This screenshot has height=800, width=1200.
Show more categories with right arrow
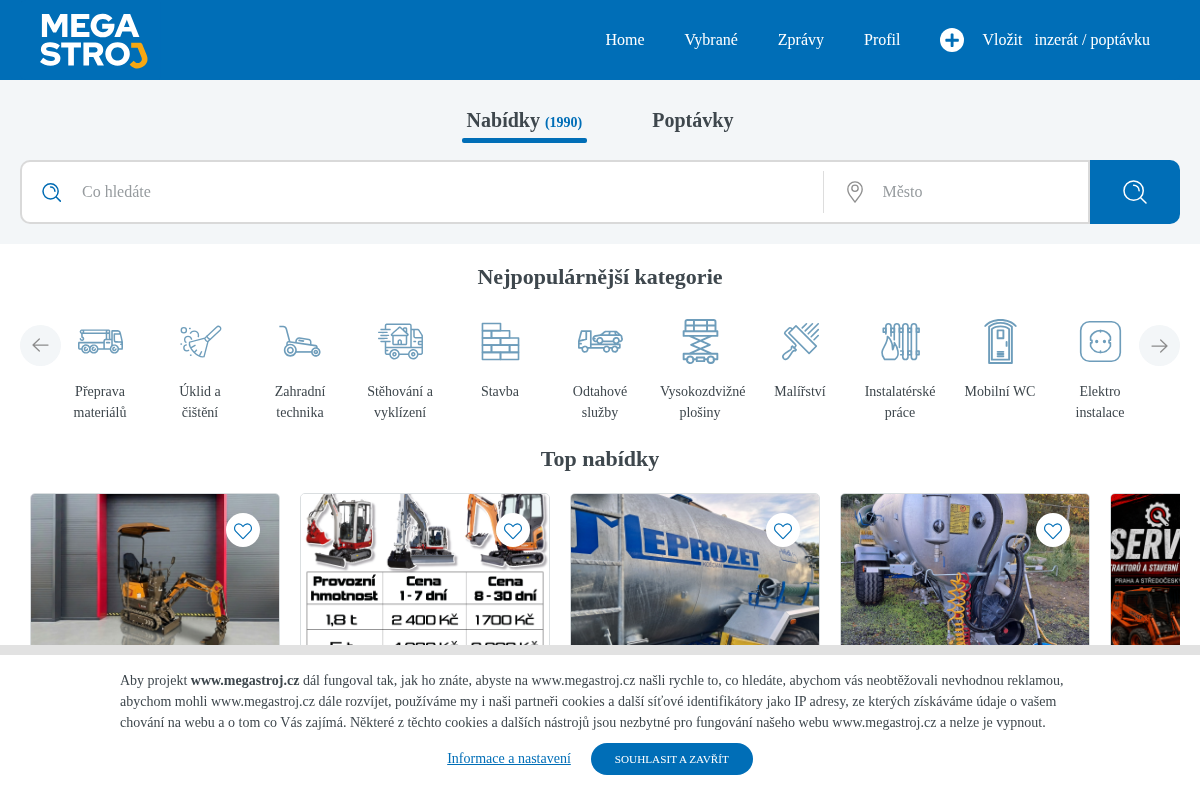tap(1159, 345)
